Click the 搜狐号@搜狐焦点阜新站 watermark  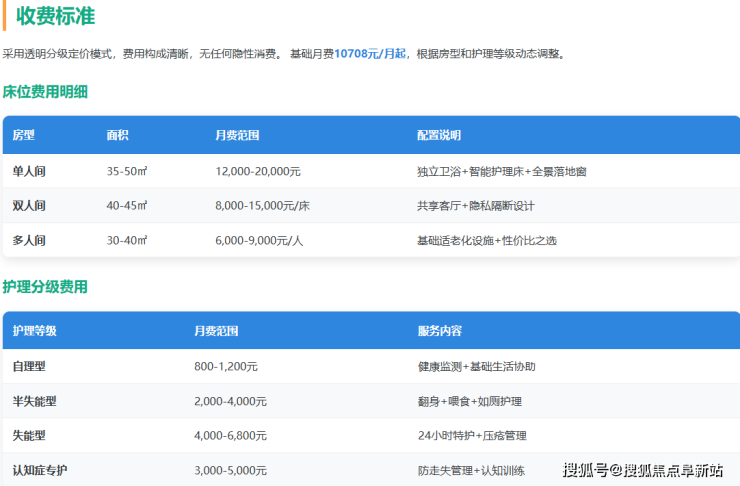point(642,470)
